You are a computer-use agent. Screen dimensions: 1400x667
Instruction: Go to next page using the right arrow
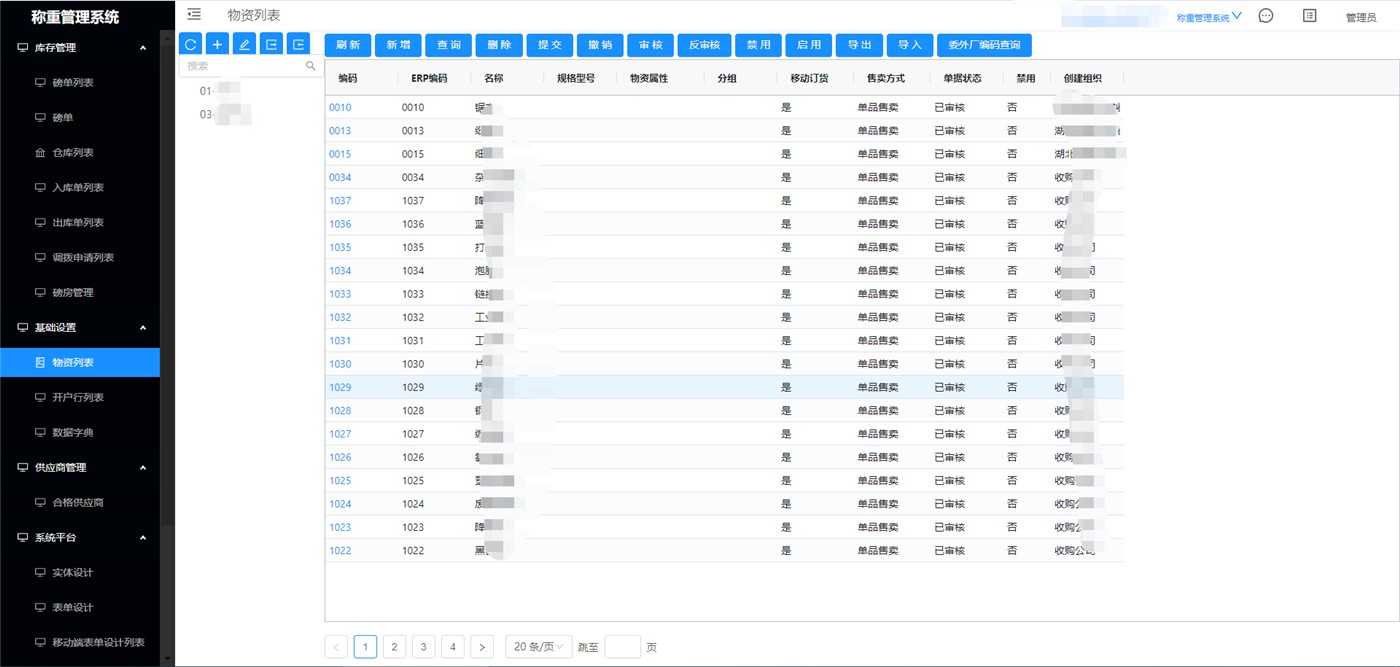[482, 647]
